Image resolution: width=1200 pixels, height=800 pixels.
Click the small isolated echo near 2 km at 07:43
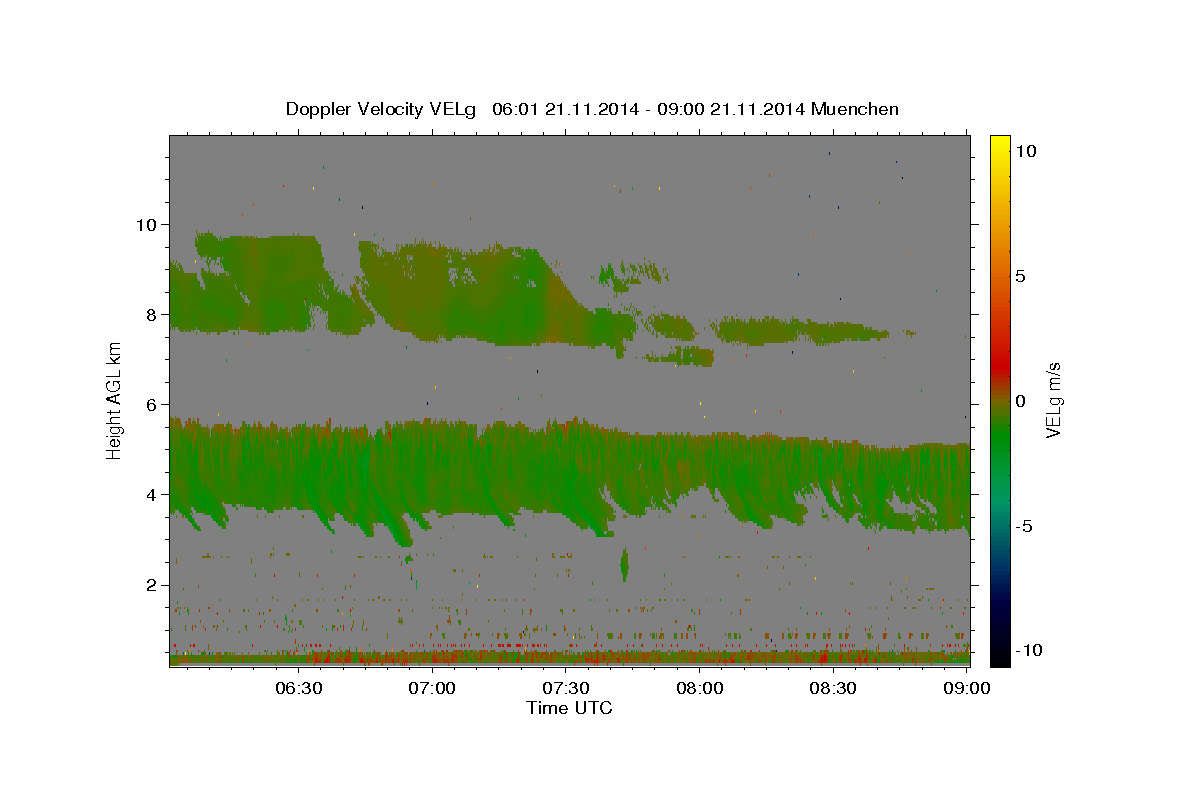pos(625,565)
